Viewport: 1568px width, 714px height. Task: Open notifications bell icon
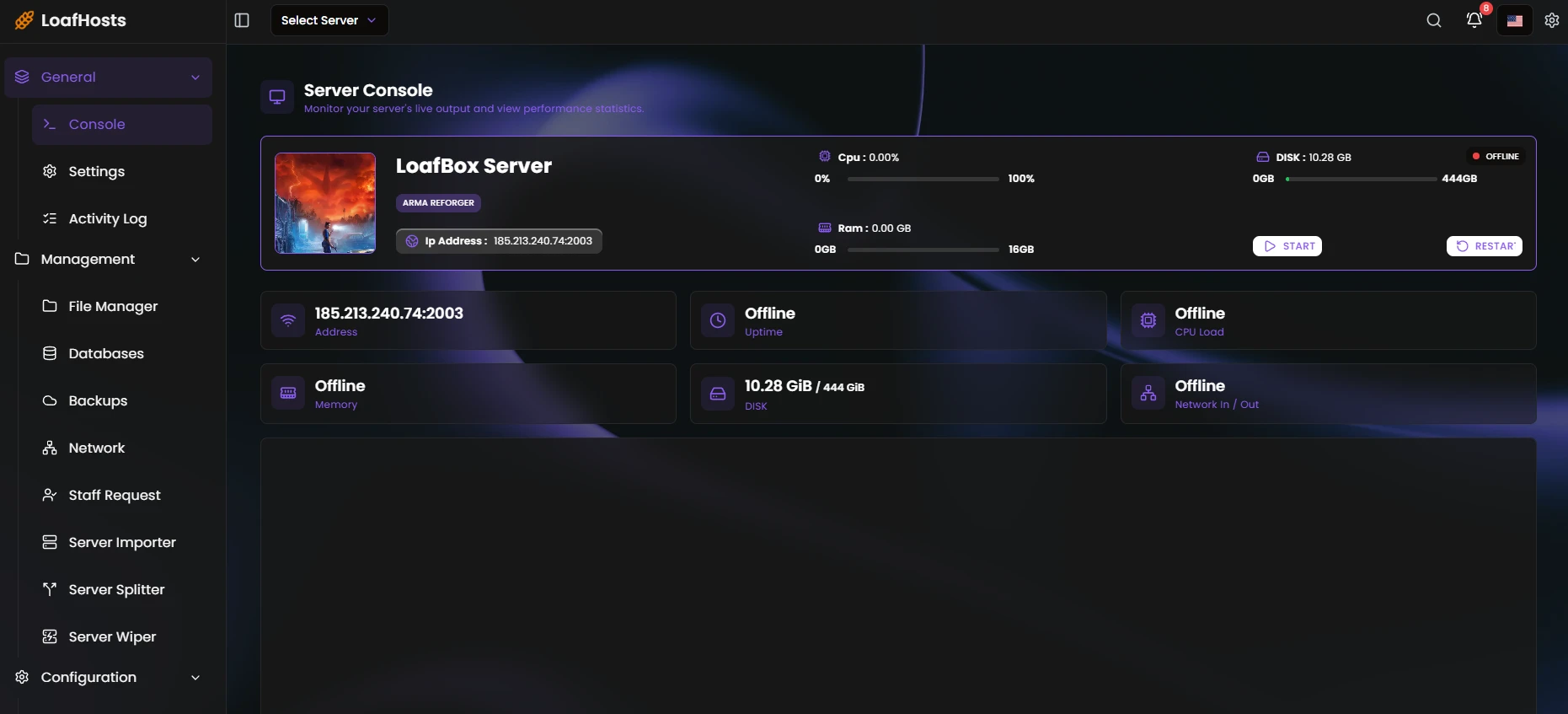click(1474, 20)
